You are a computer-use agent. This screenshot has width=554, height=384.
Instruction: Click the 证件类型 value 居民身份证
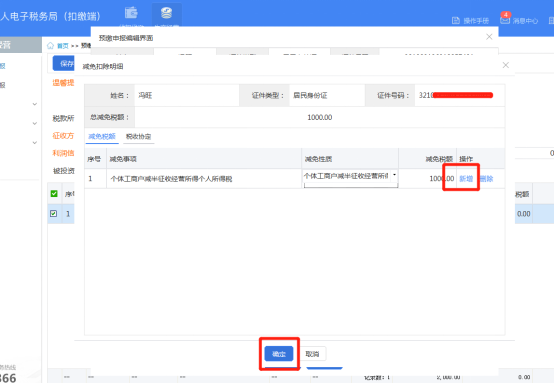[310, 95]
